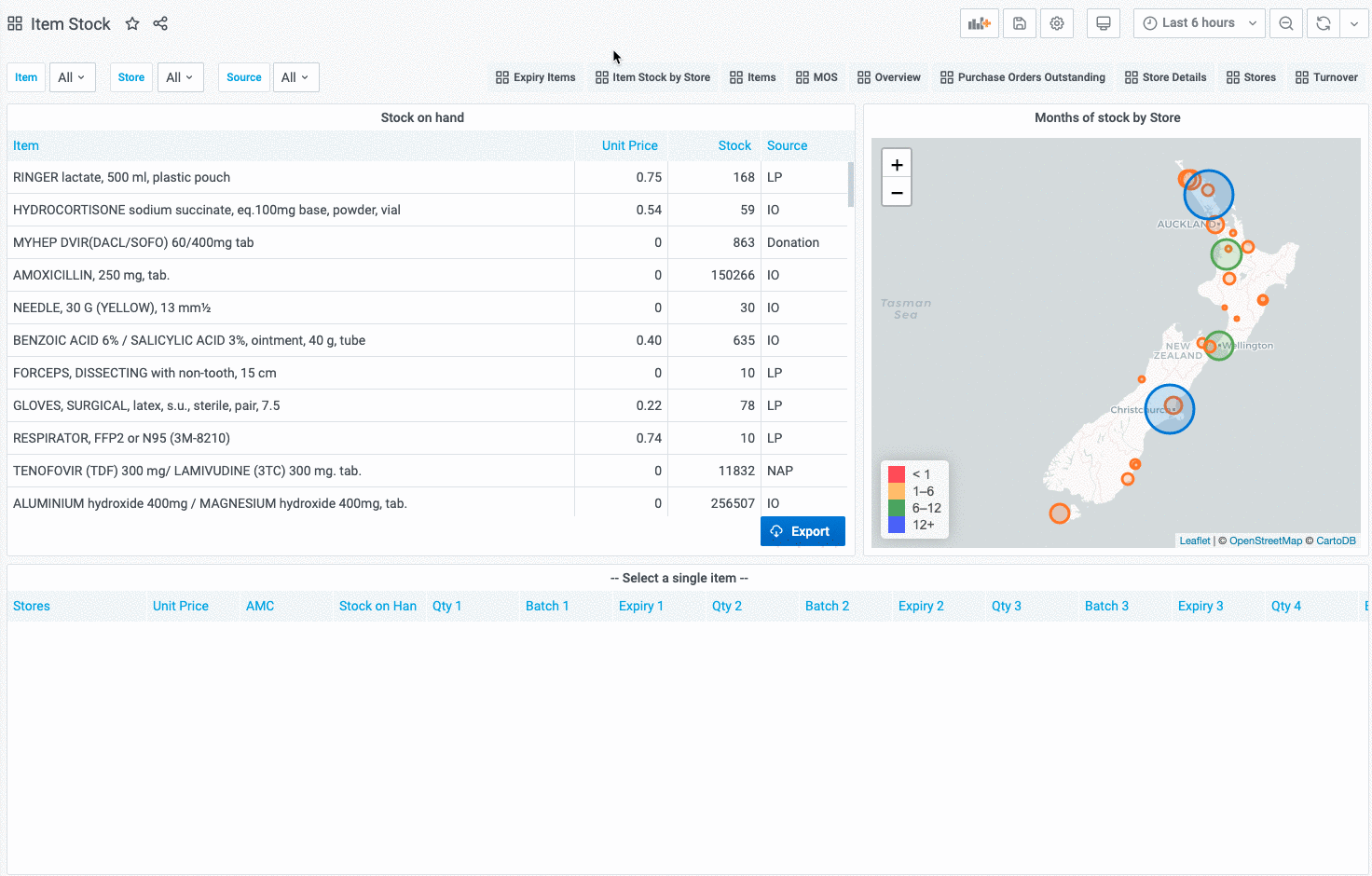Expand the Store filter dropdown
This screenshot has width=1372, height=876.
pos(180,77)
